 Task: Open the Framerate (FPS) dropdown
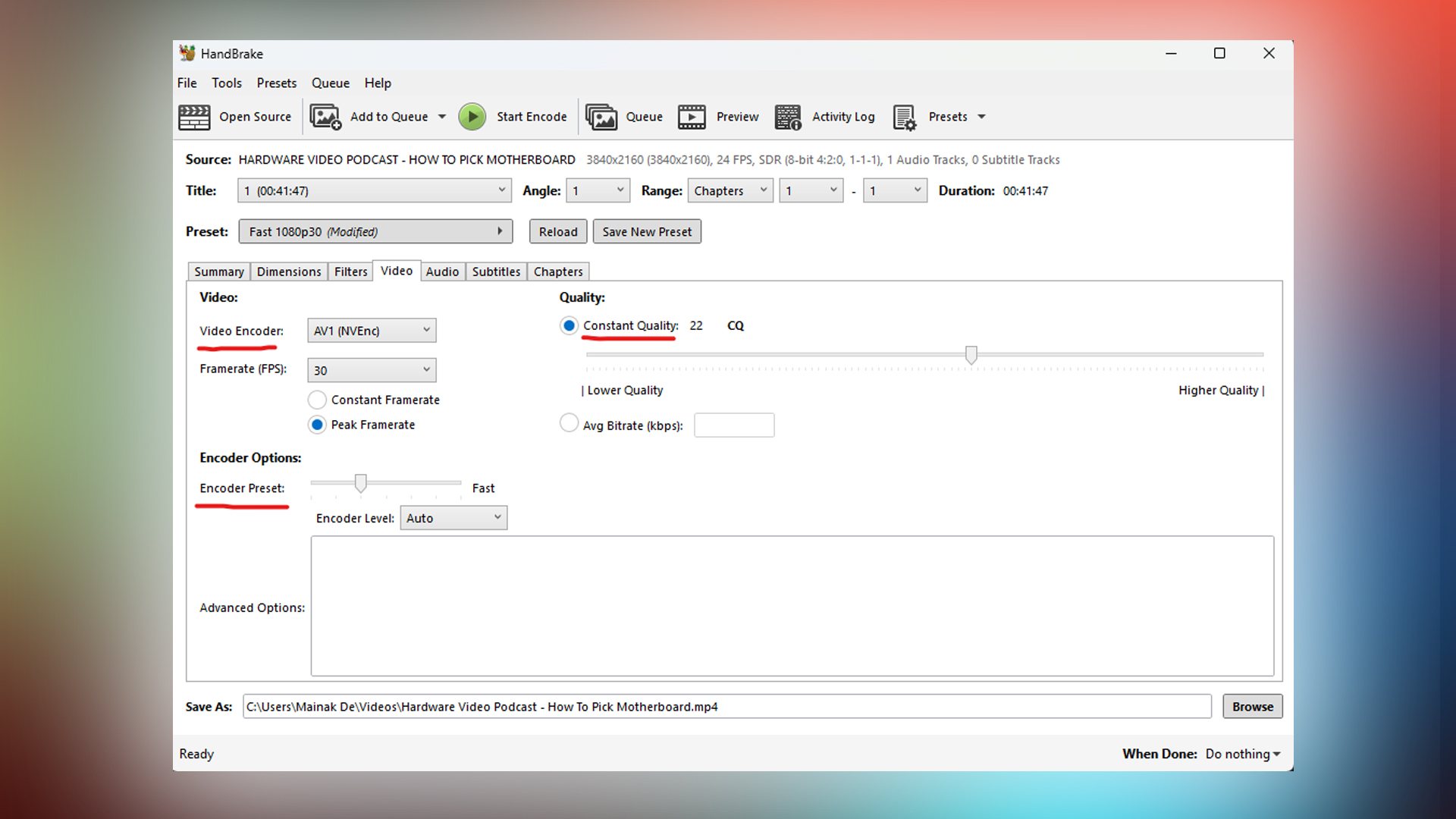(372, 370)
